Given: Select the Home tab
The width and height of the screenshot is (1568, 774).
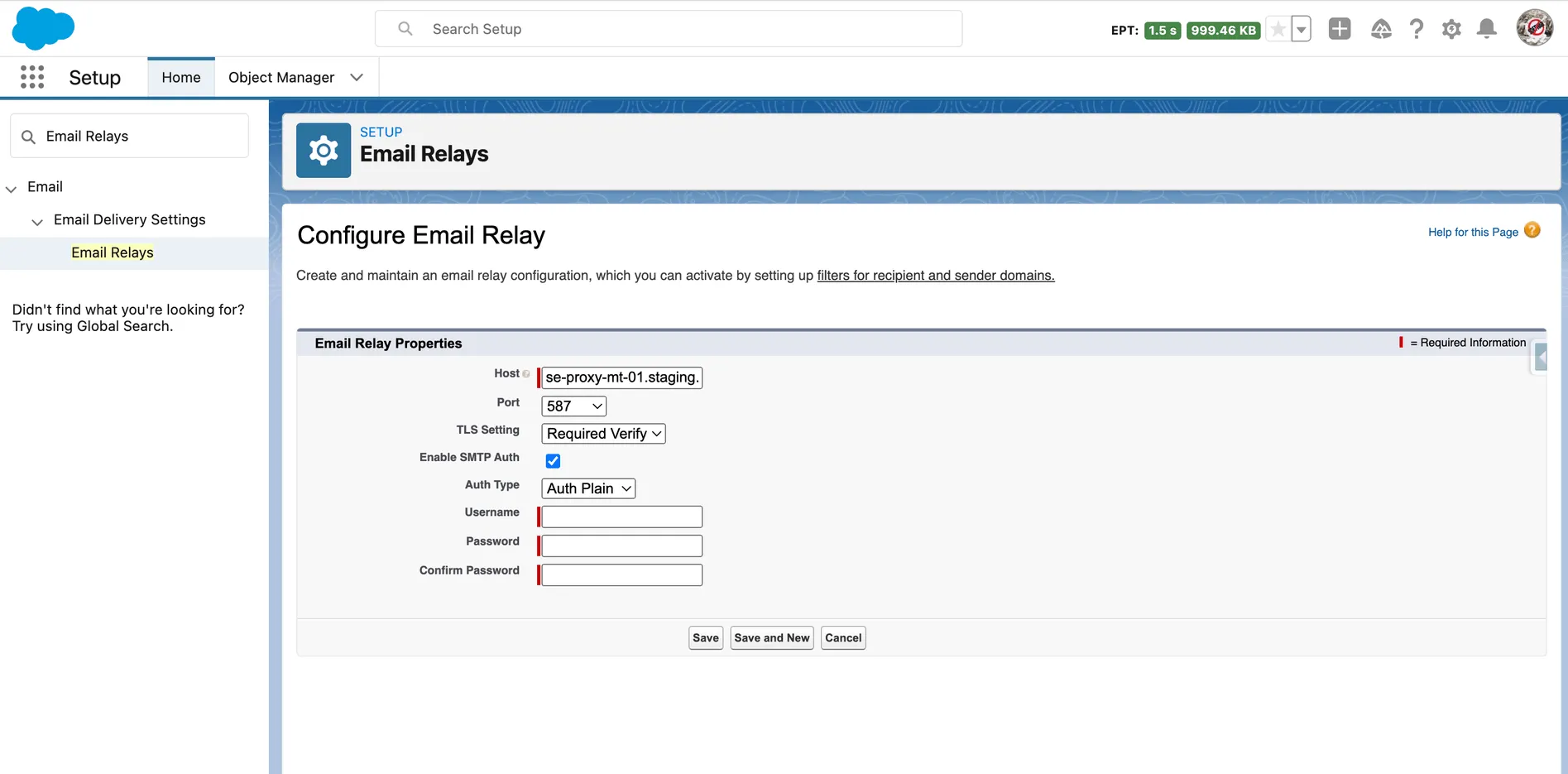Looking at the screenshot, I should coord(180,77).
